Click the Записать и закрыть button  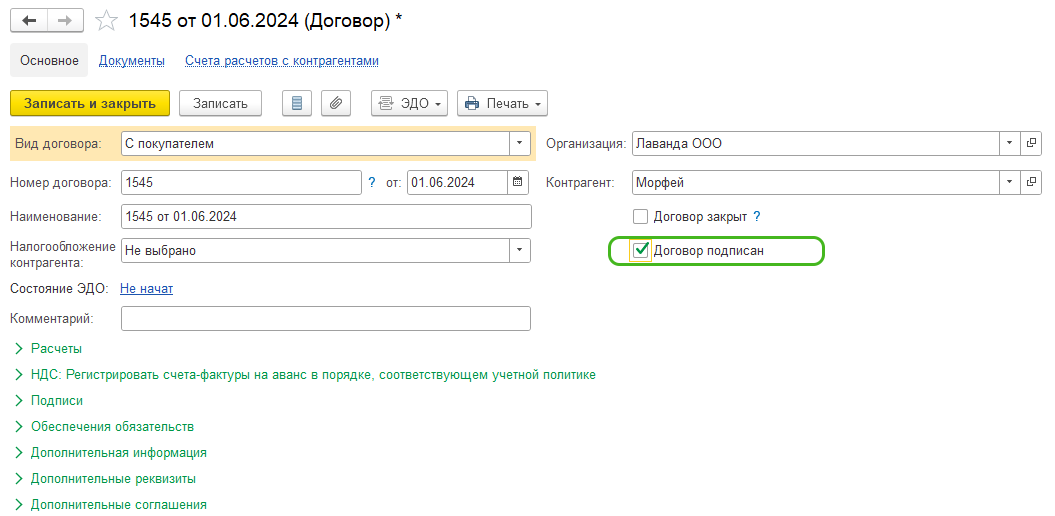click(x=90, y=103)
